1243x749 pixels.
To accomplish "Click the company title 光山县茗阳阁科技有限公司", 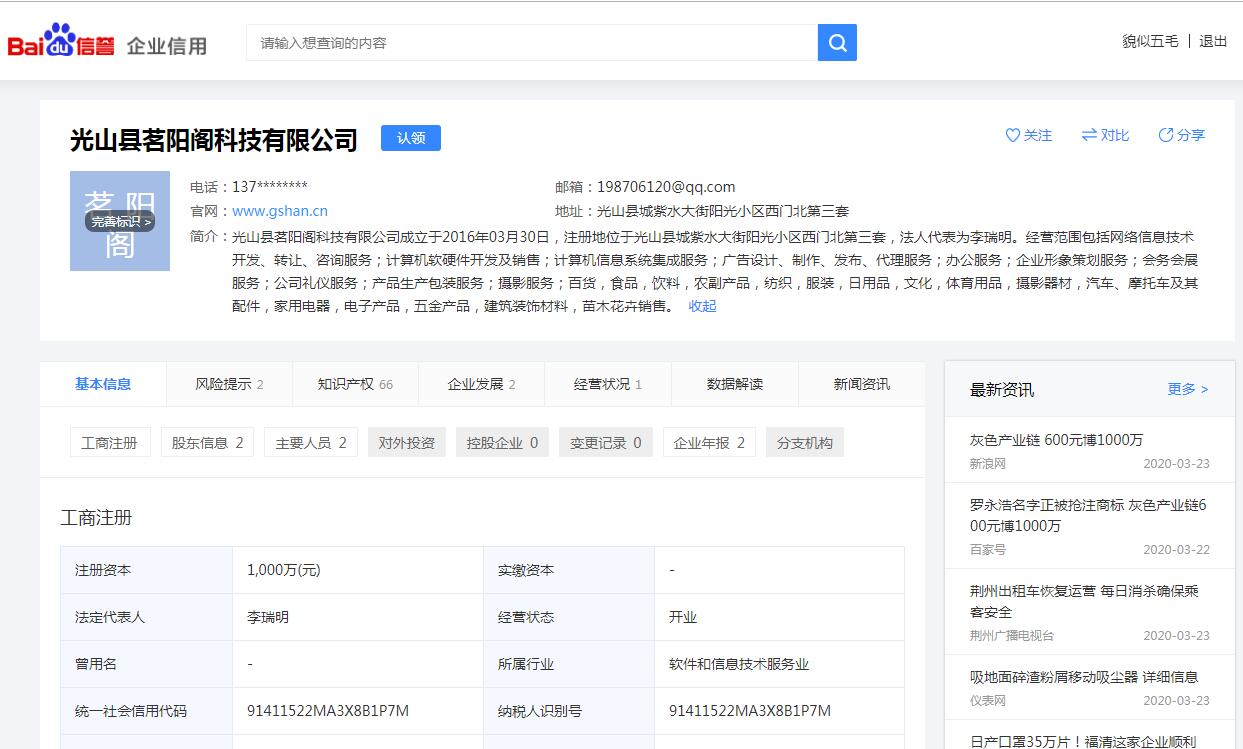I will (x=214, y=139).
